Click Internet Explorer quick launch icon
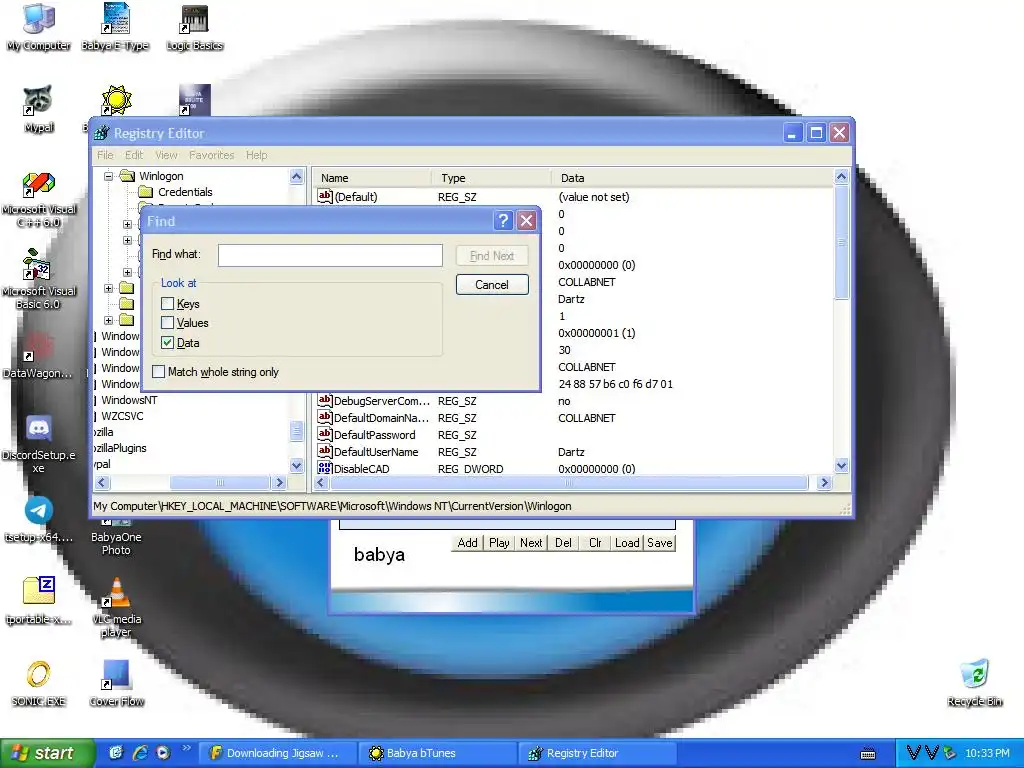1024x768 pixels. point(140,753)
